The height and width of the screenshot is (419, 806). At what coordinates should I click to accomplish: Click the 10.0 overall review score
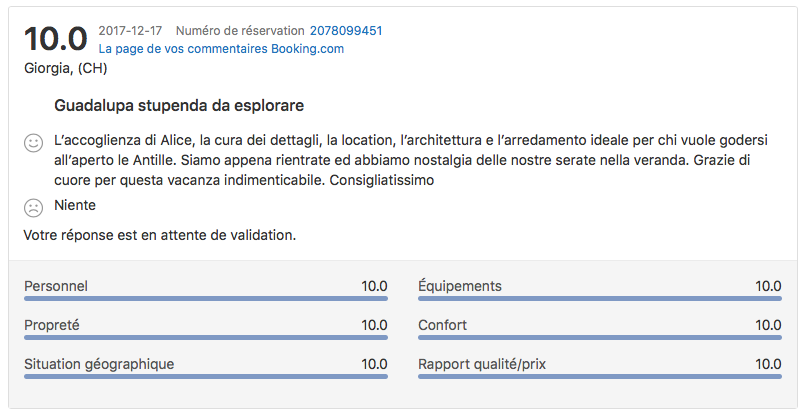tap(55, 39)
